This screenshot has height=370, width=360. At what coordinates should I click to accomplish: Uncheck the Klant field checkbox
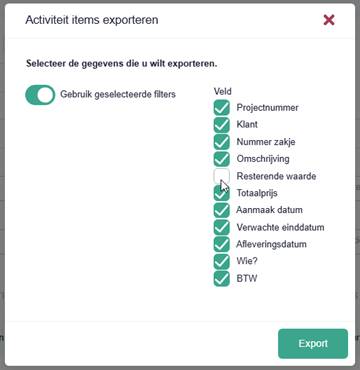pos(222,125)
